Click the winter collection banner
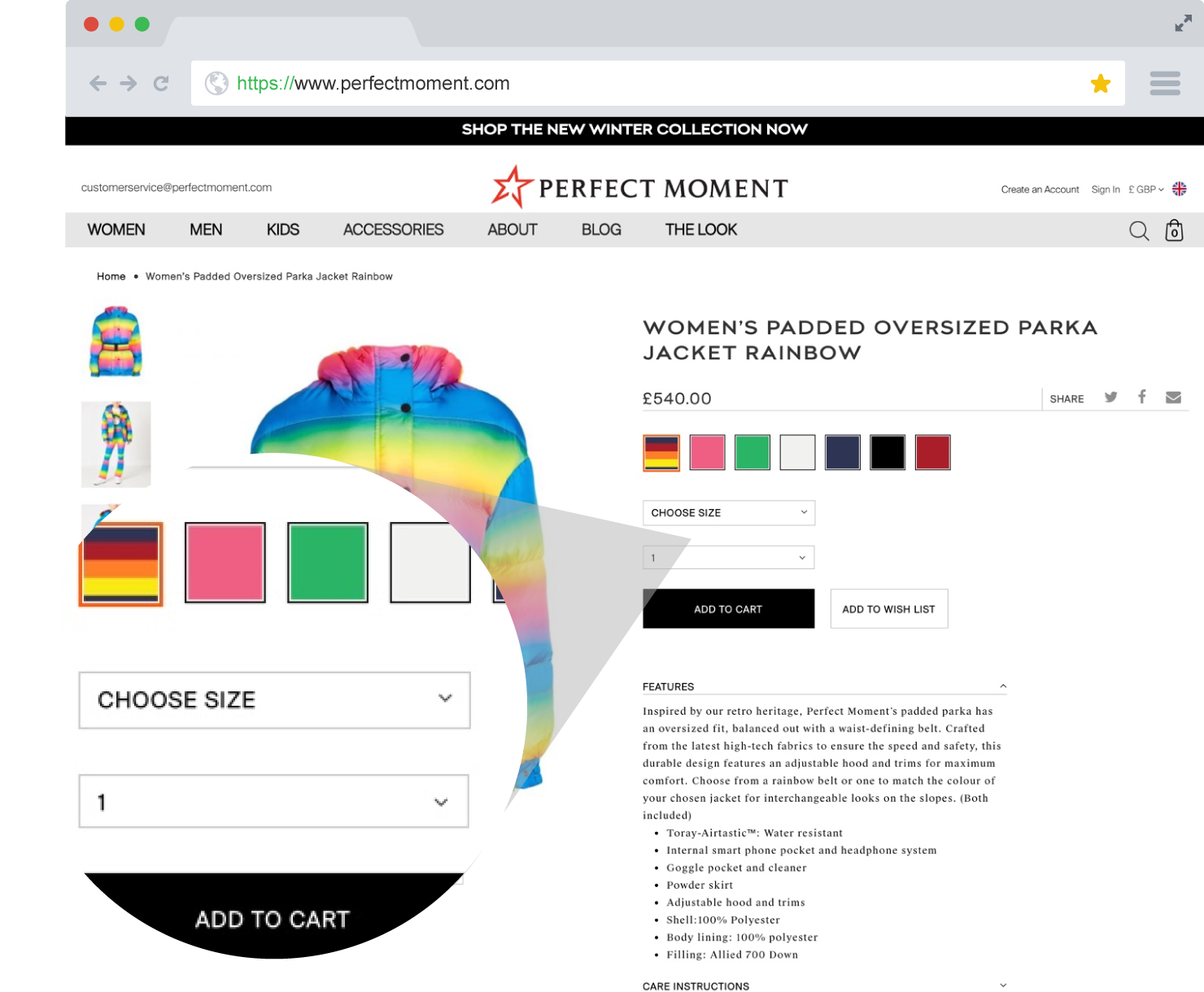The width and height of the screenshot is (1204, 992). click(635, 130)
